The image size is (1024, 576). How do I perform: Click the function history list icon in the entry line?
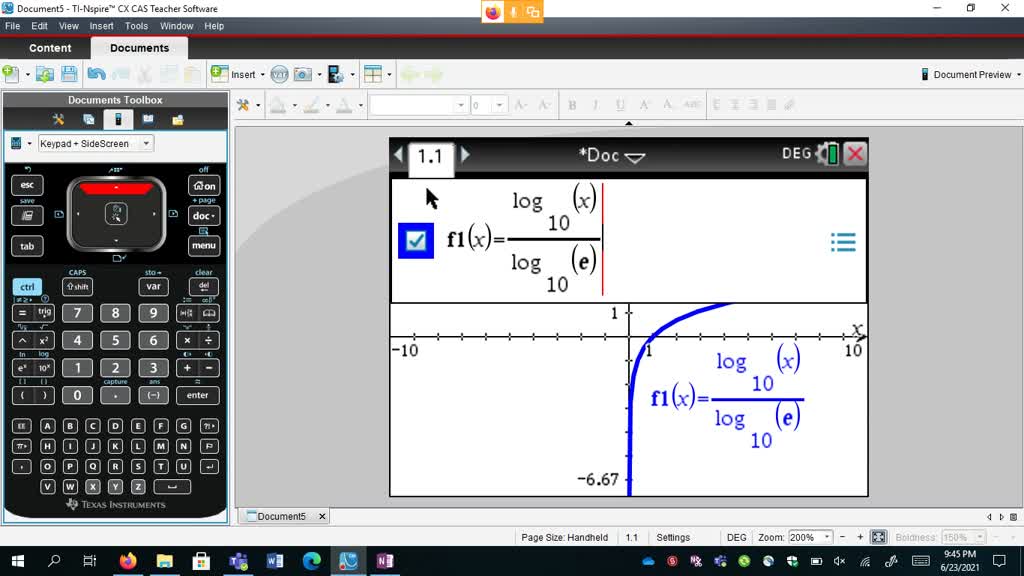pyautogui.click(x=843, y=242)
